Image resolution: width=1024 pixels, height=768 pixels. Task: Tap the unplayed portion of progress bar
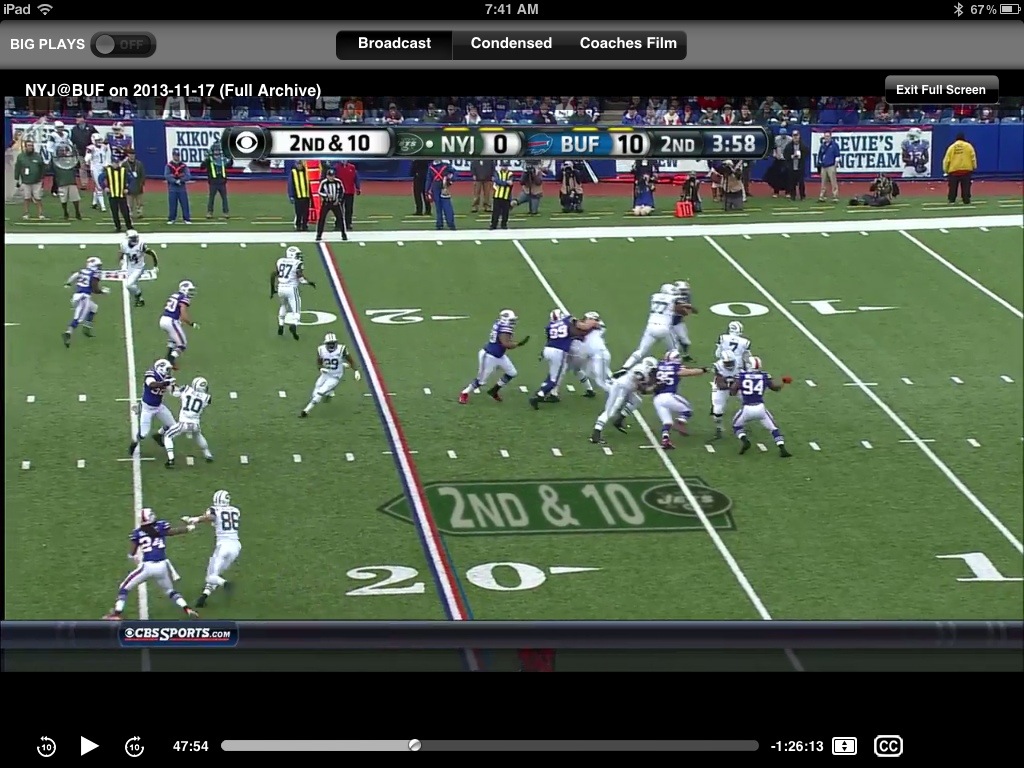pyautogui.click(x=588, y=745)
